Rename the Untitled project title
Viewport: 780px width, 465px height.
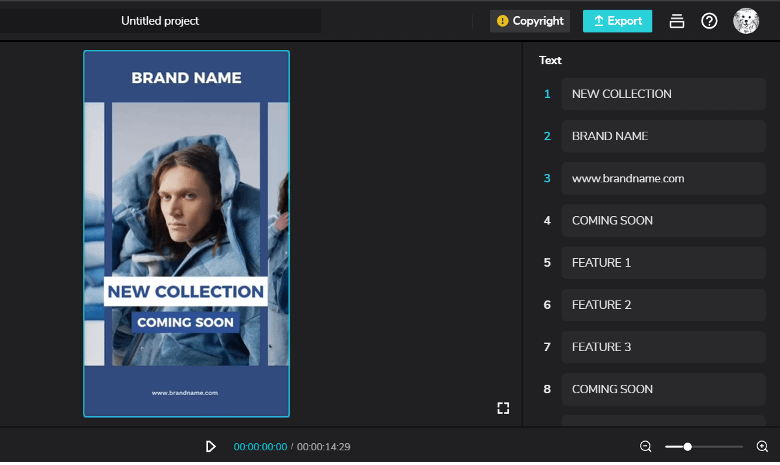pyautogui.click(x=160, y=21)
